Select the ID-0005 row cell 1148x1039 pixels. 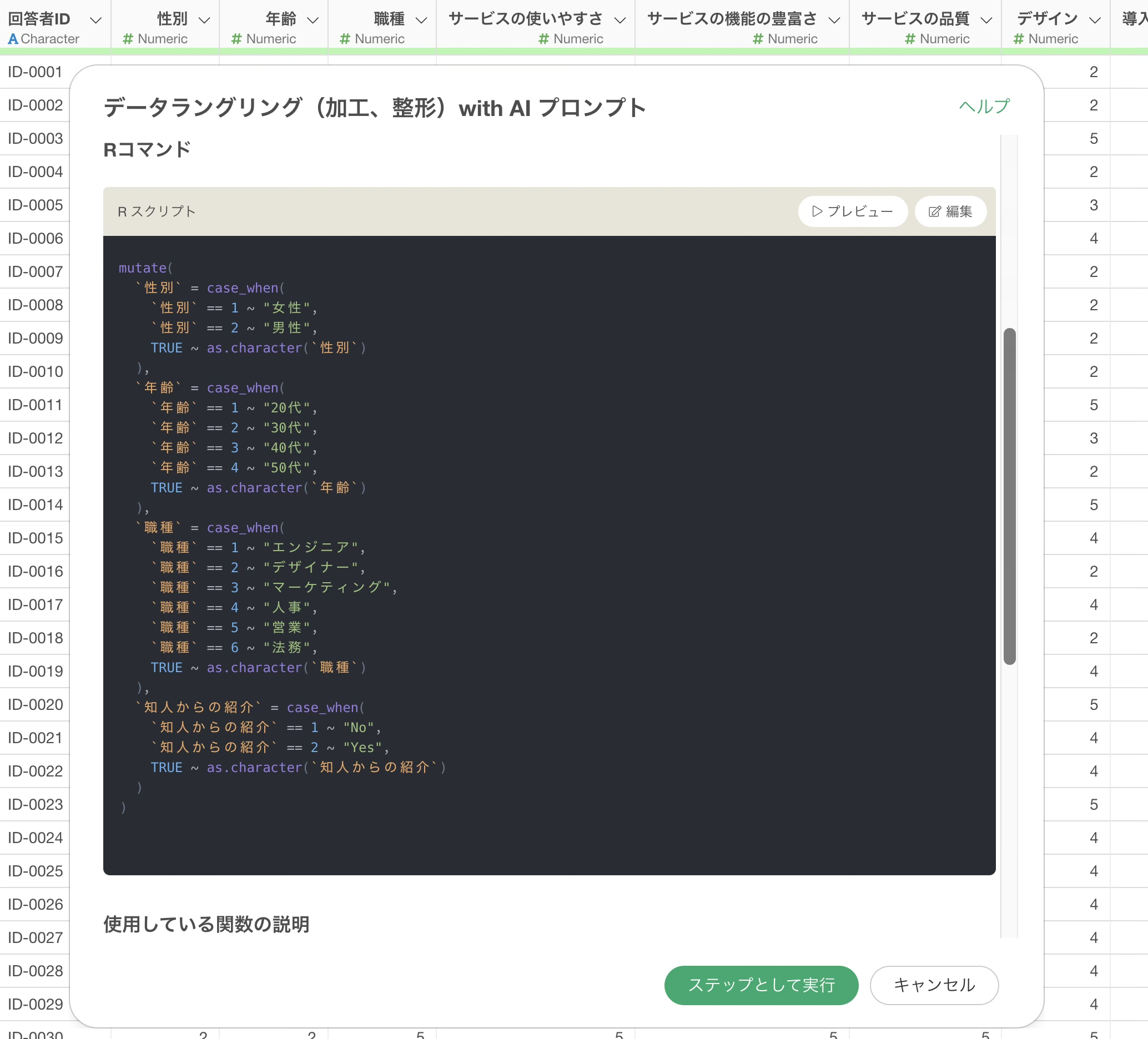(x=35, y=205)
